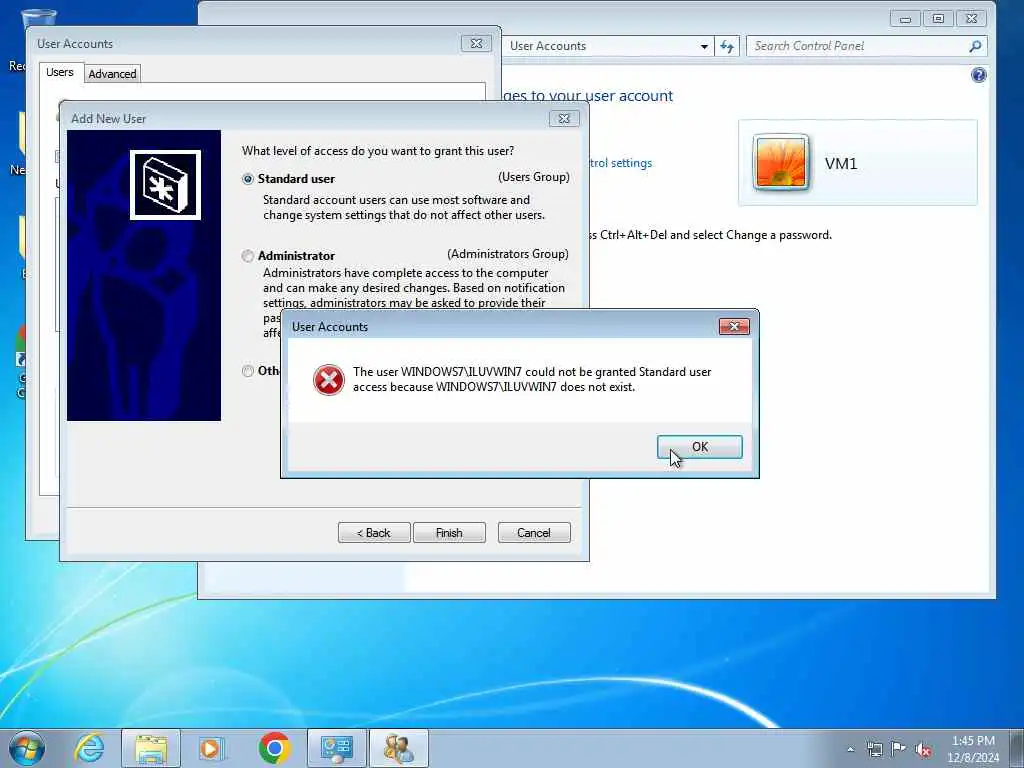Click OK in the error dialog
Image resolution: width=1024 pixels, height=768 pixels.
[699, 447]
